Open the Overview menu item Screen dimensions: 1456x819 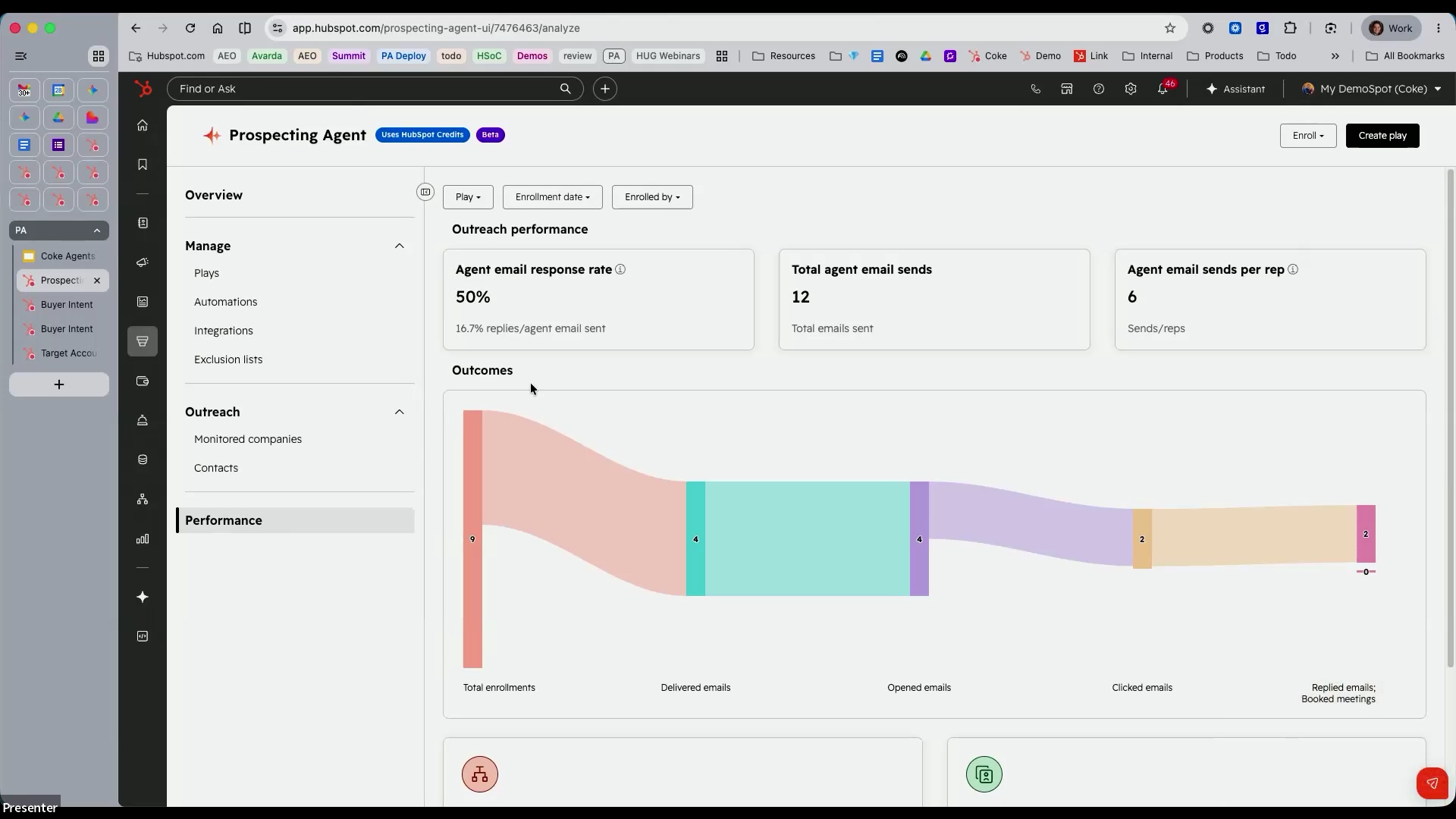tap(214, 195)
